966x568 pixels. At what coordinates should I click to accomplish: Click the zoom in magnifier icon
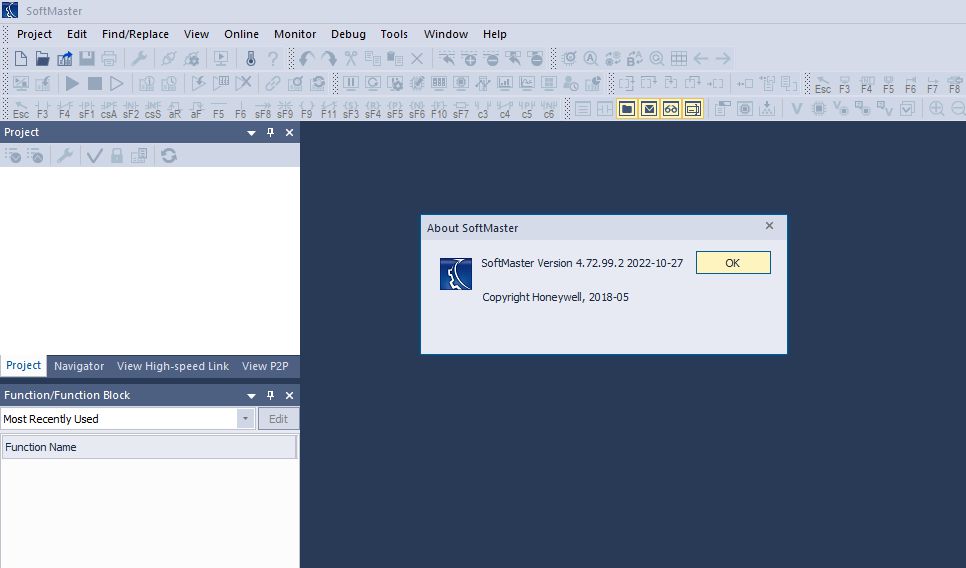pos(937,109)
